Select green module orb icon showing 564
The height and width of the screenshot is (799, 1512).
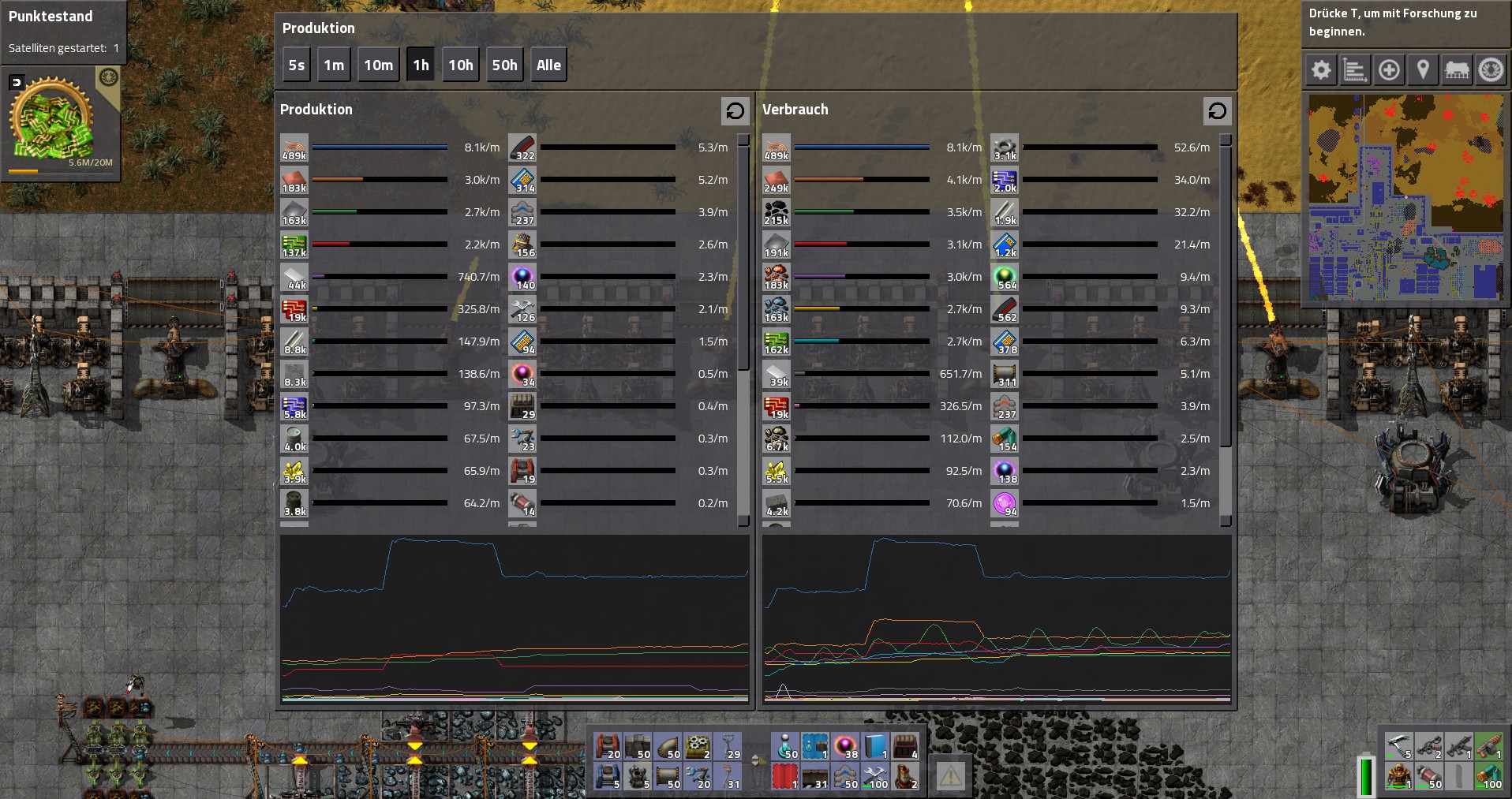point(1005,277)
